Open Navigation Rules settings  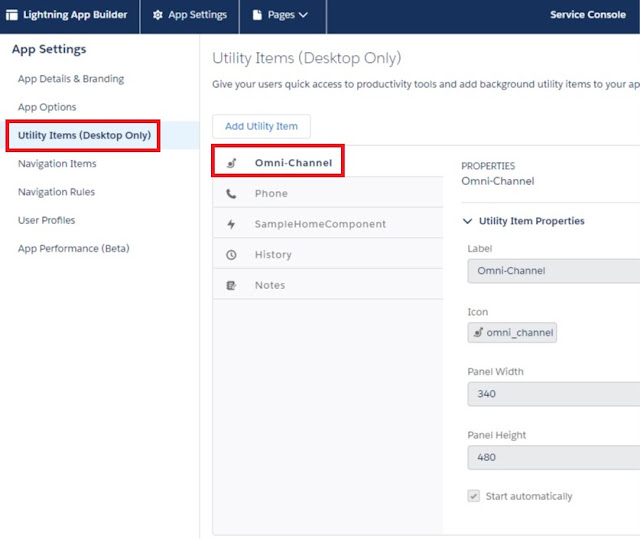point(56,192)
